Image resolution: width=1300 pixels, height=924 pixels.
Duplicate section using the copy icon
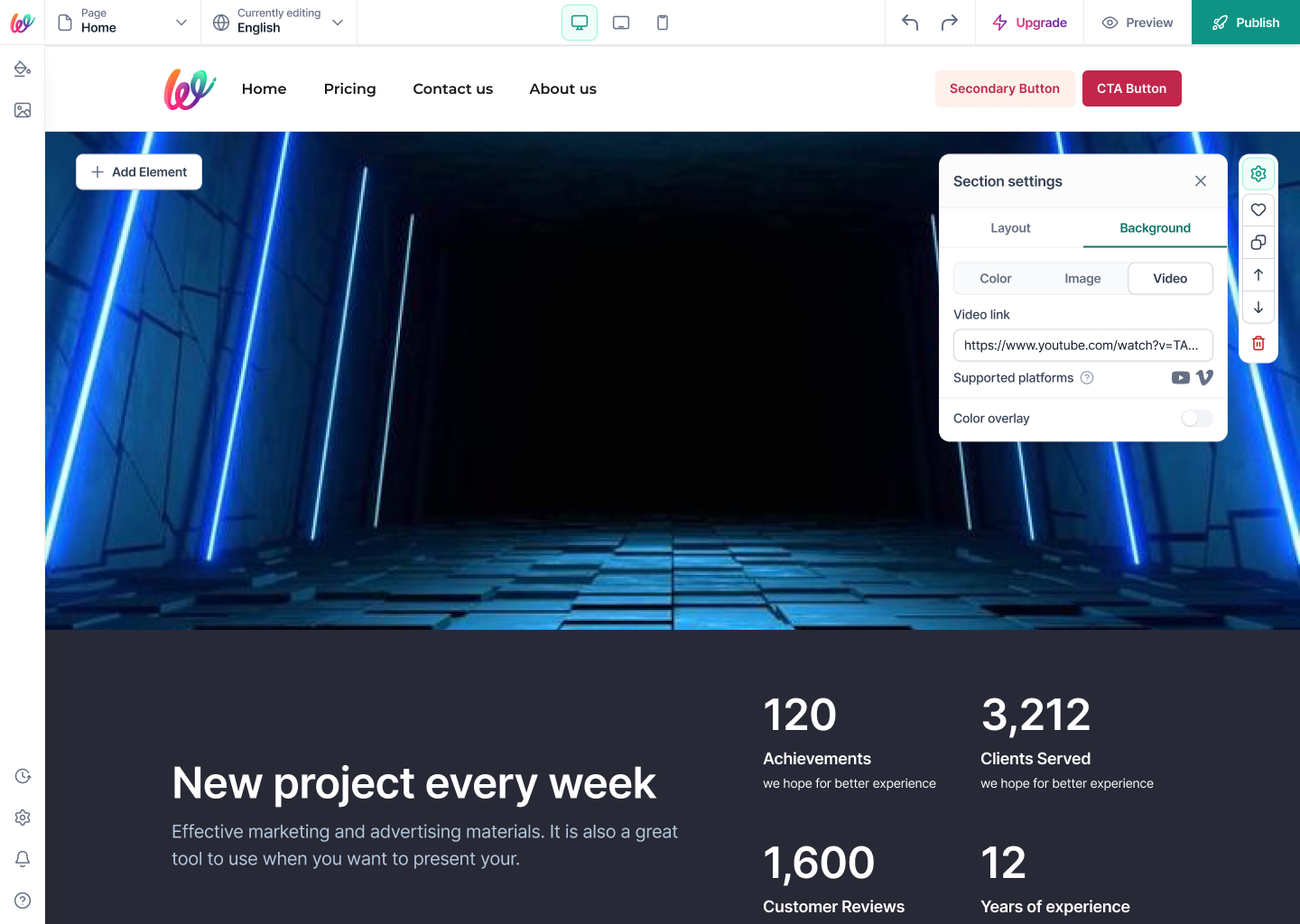(1258, 242)
